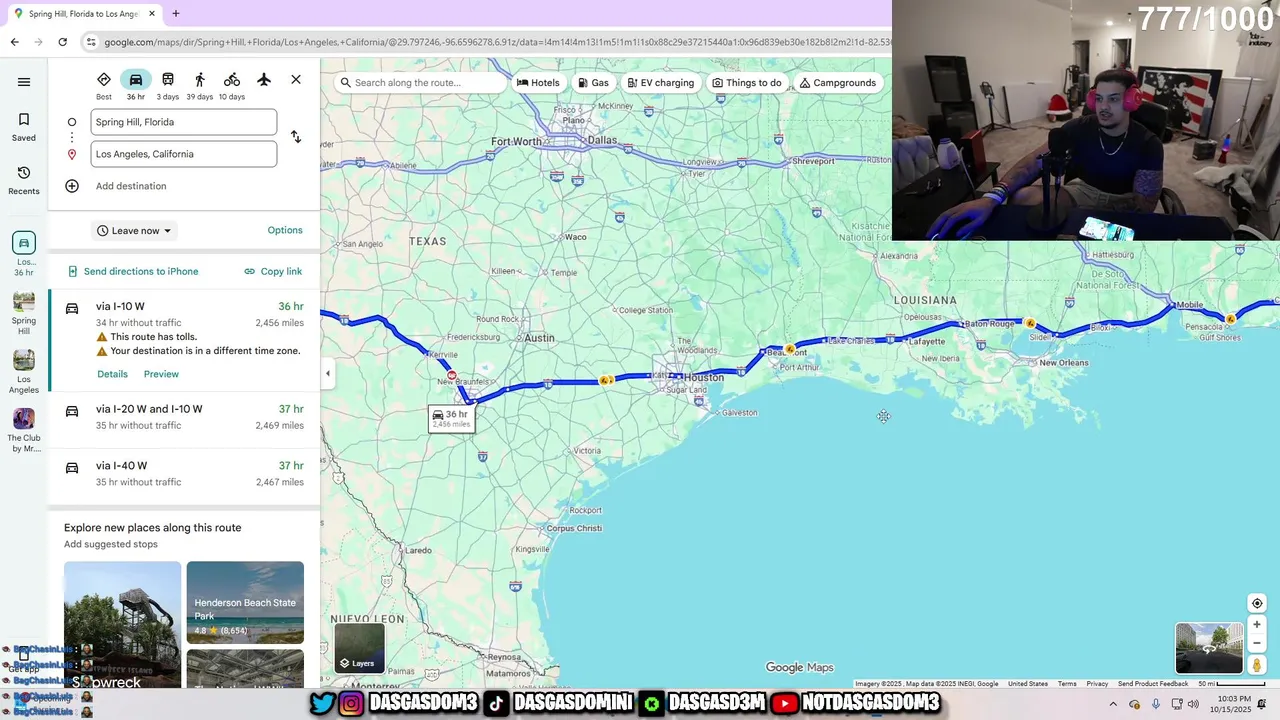Open the Leave now dropdown

tap(134, 231)
